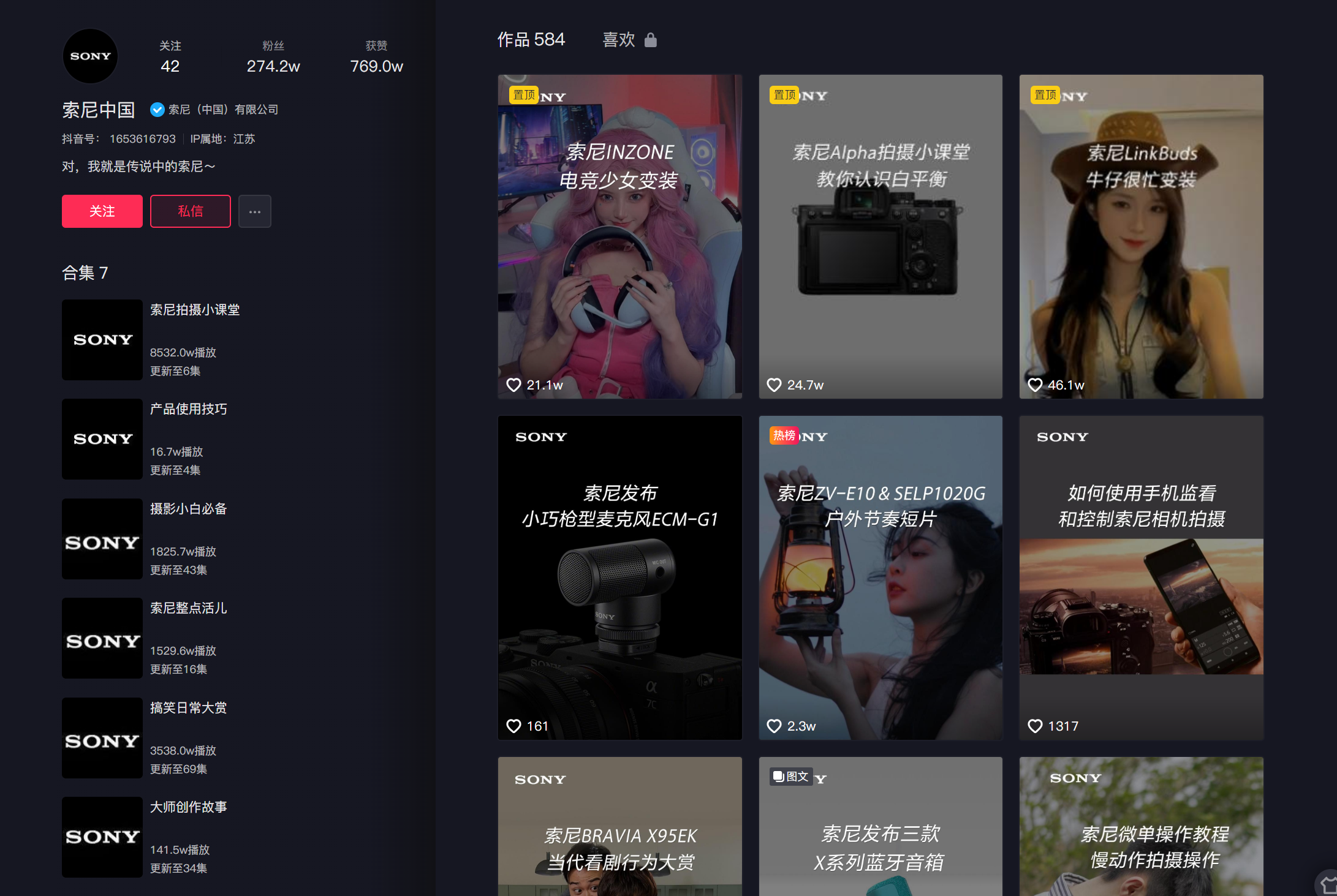Click the profile name 索尼中国
This screenshot has height=896, width=1337.
(x=99, y=110)
